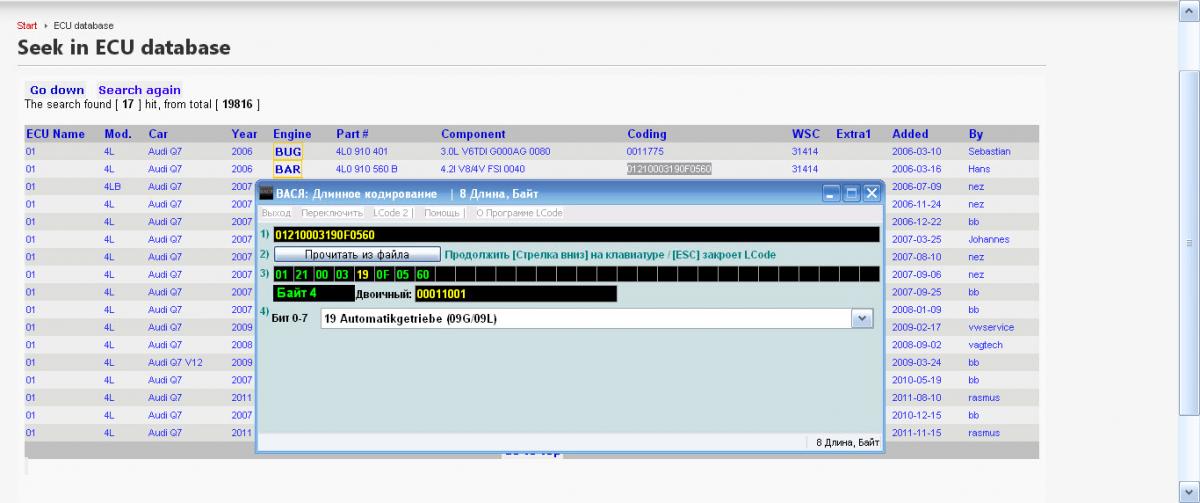This screenshot has height=503, width=1200.
Task: Click added date 2009-02-17
Action: (x=916, y=327)
